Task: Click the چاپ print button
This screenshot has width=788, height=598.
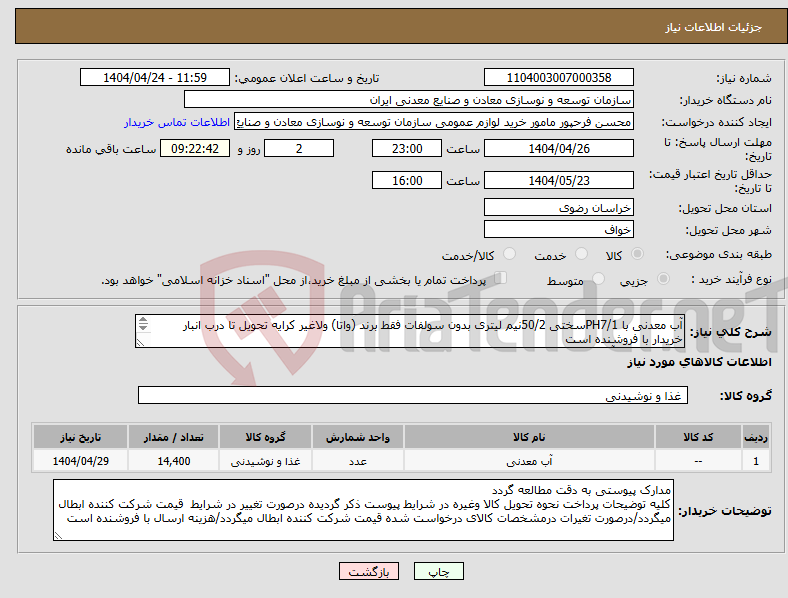Action: tap(439, 571)
